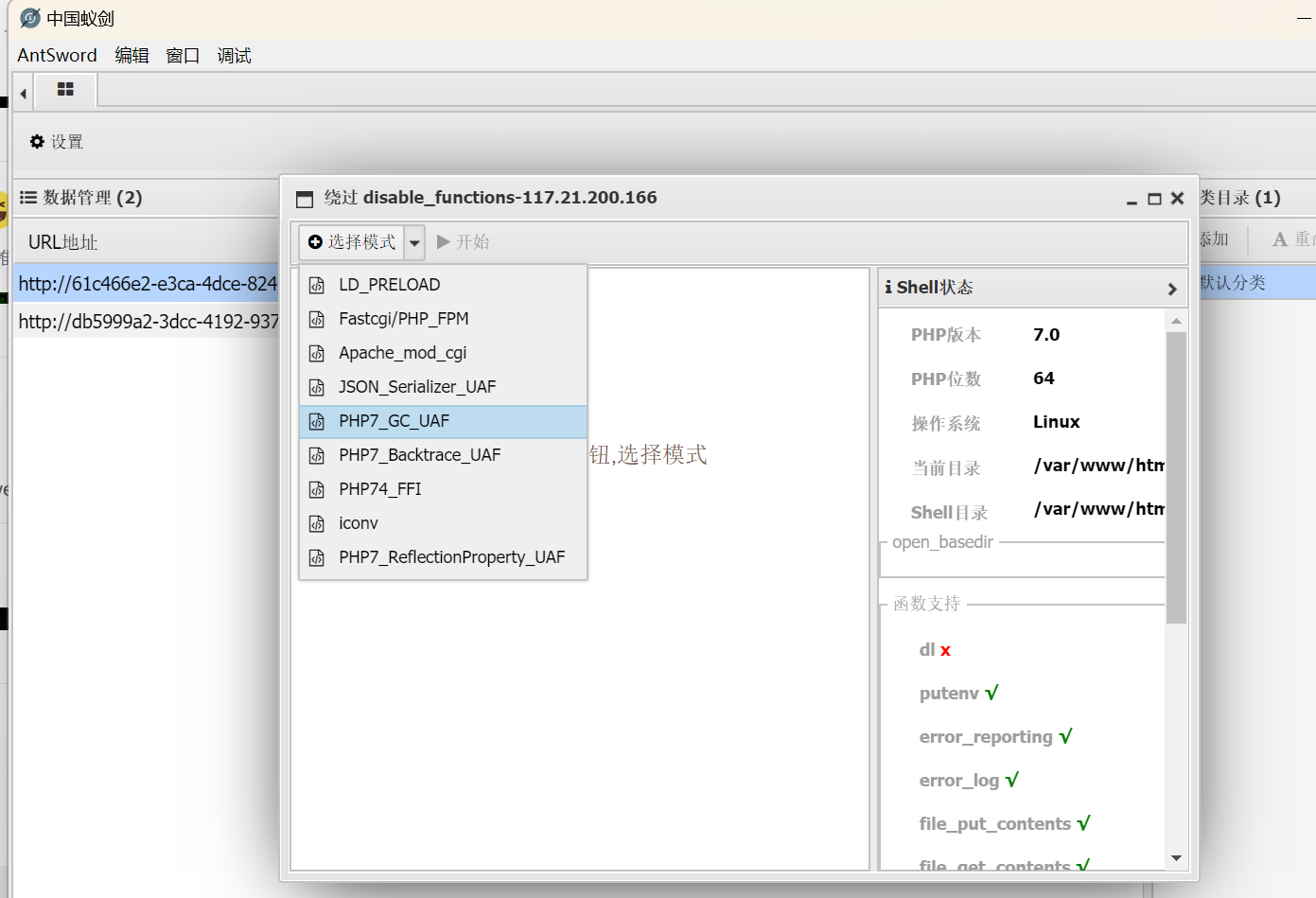
Task: Click the gear icon next to 设置
Action: click(x=37, y=142)
